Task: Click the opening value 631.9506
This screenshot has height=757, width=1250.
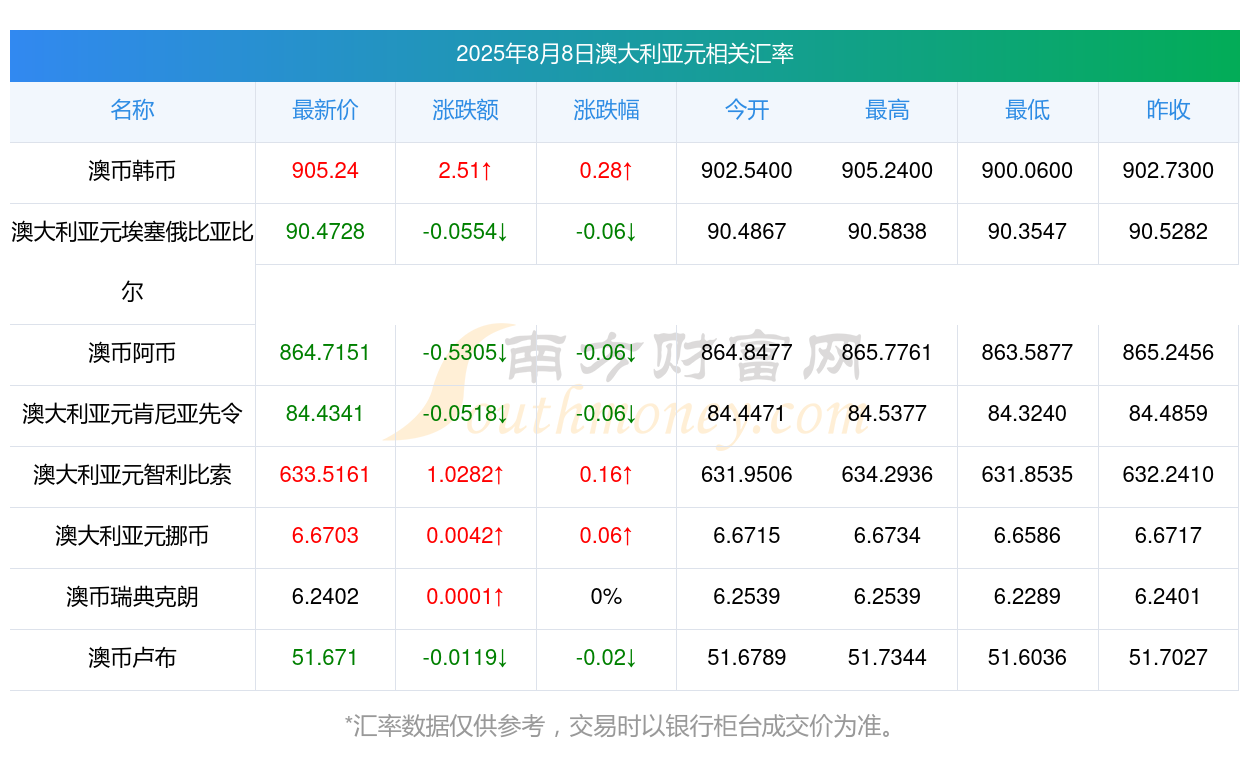Action: (x=747, y=475)
